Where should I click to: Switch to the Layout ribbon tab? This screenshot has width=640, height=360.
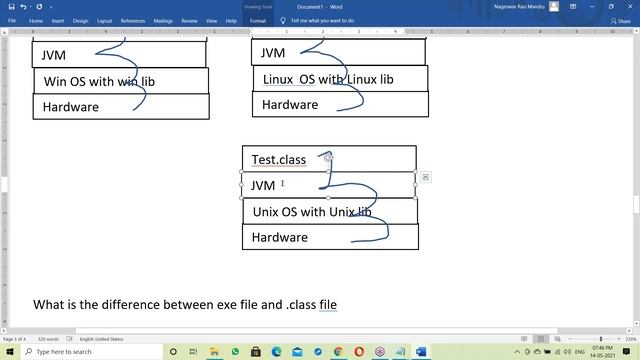[x=104, y=20]
